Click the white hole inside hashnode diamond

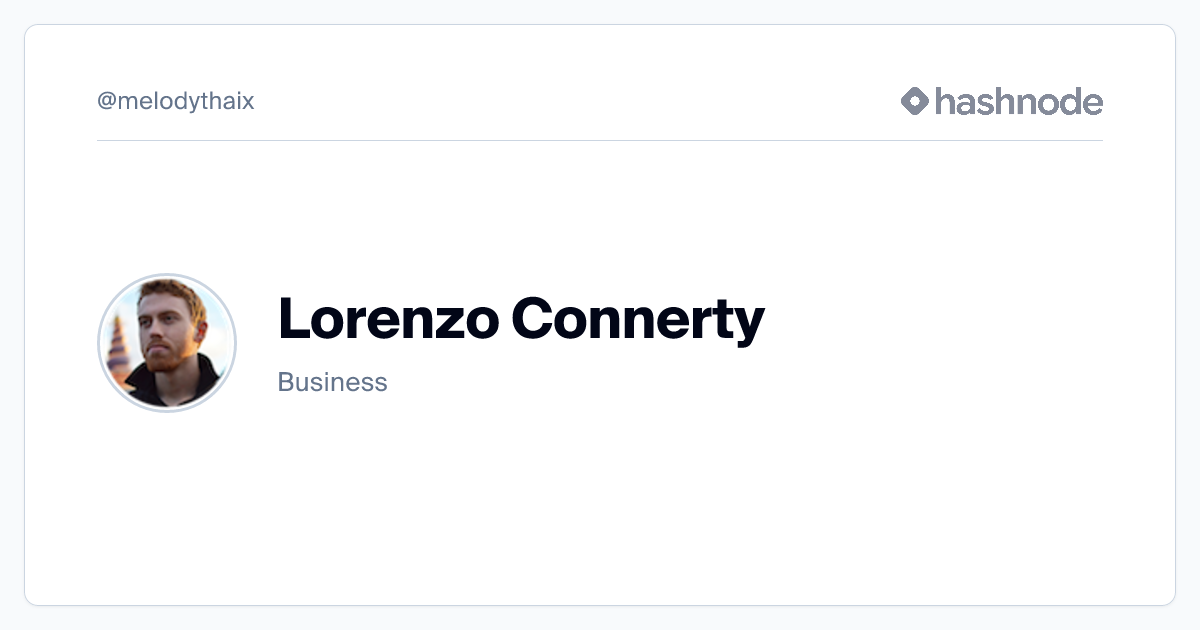pyautogui.click(x=915, y=101)
